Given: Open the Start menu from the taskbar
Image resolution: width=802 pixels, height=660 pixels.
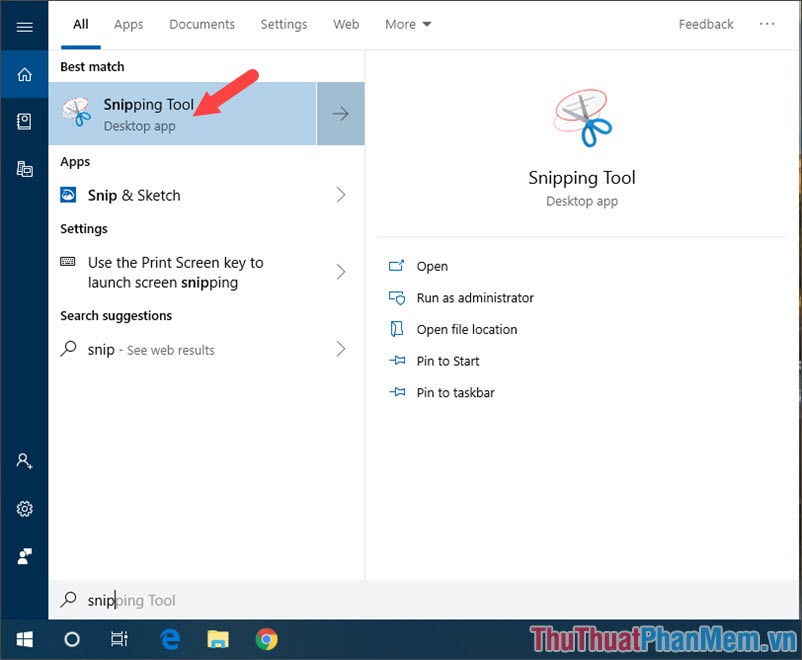Looking at the screenshot, I should pos(24,638).
